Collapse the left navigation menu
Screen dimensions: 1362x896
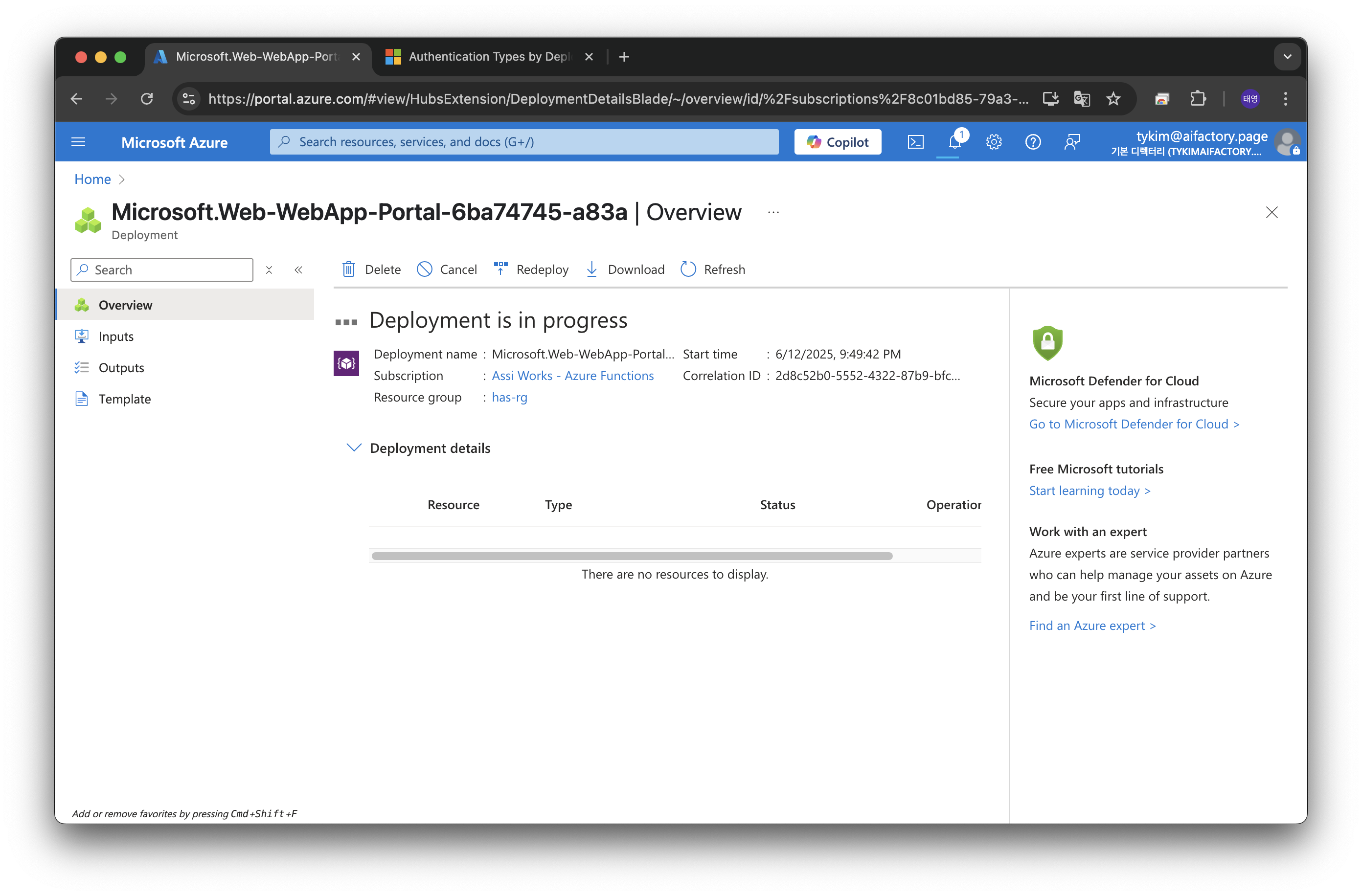298,270
